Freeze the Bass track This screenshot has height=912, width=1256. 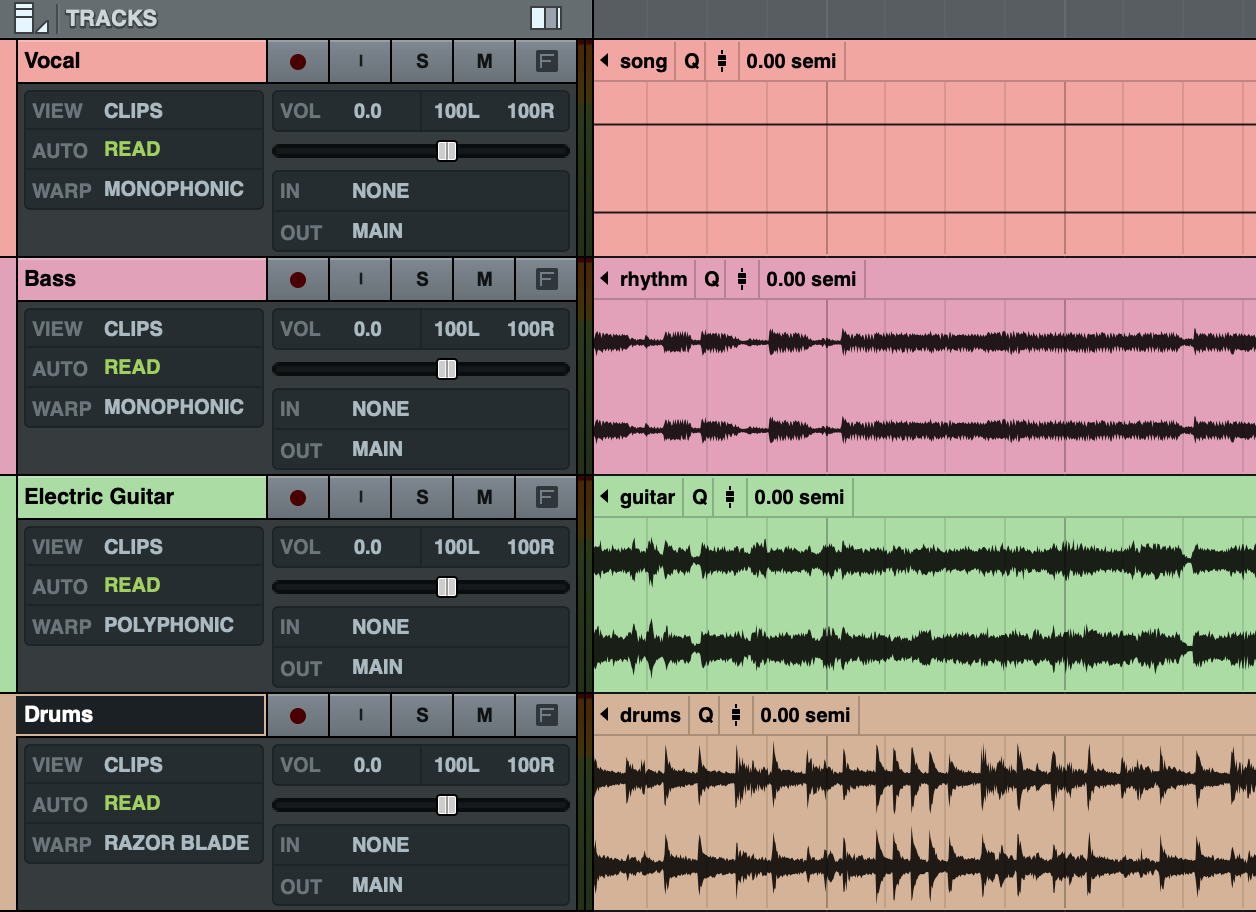point(546,279)
